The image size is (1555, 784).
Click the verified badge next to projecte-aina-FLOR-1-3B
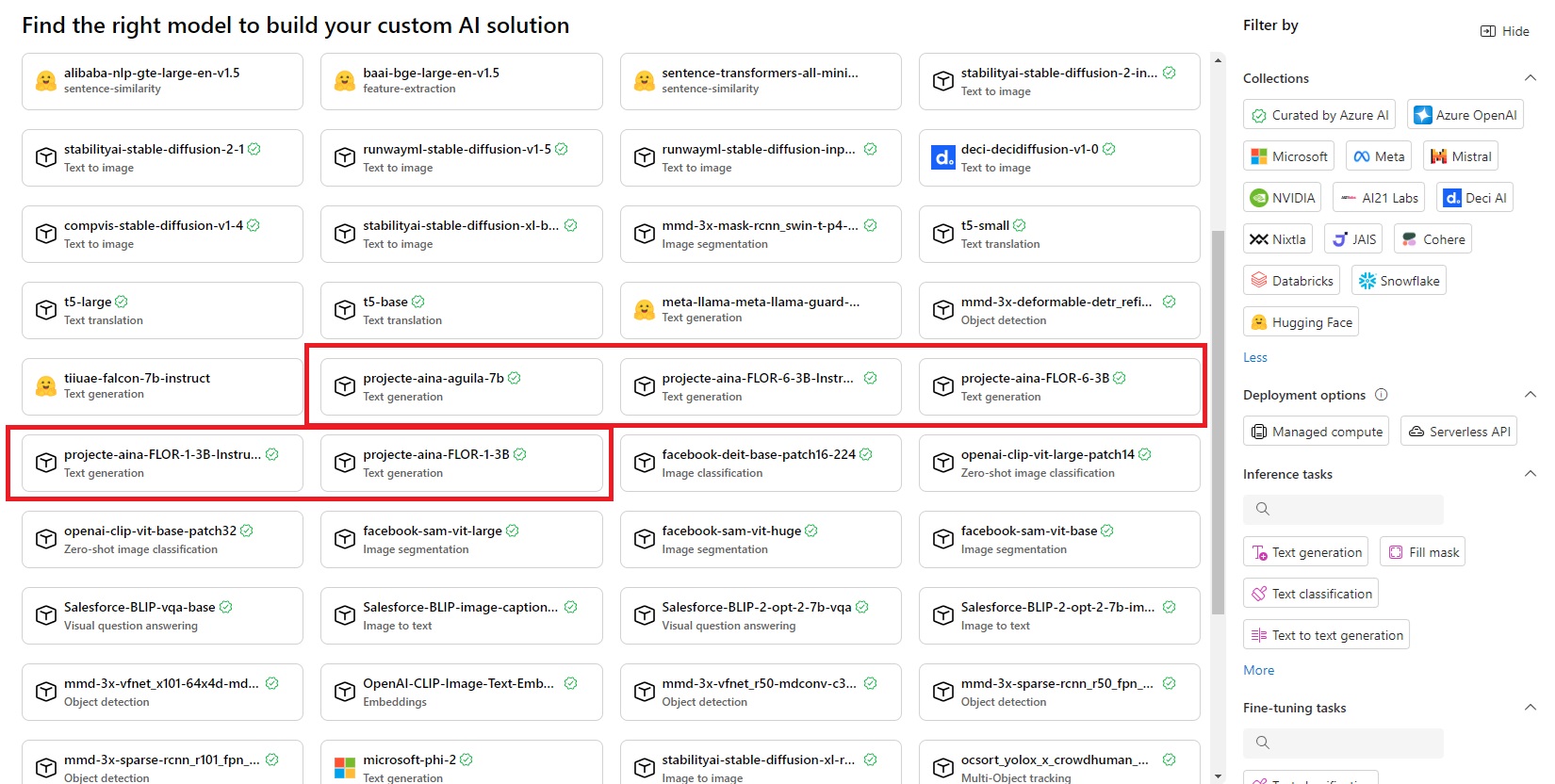tap(520, 454)
